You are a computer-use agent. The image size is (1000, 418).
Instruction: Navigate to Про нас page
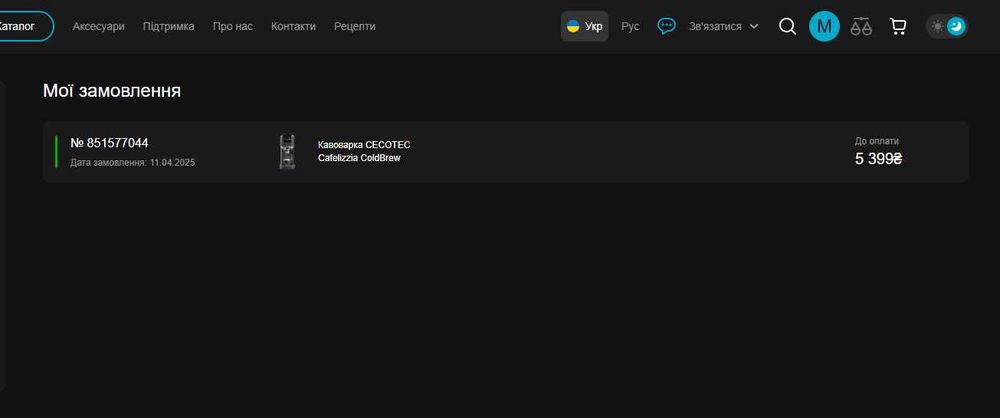tap(233, 26)
